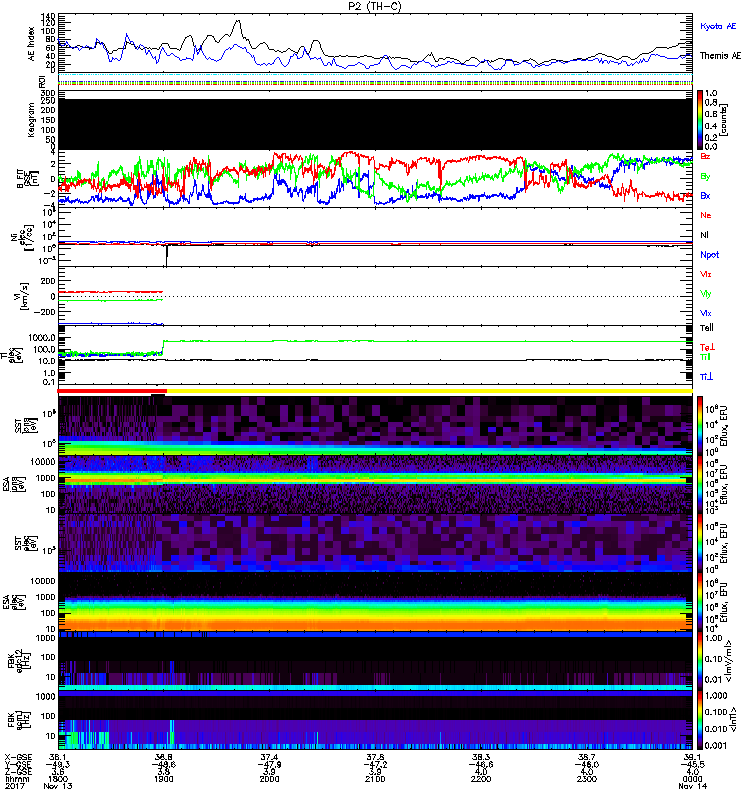Click the Nov 13 date label

point(58,786)
